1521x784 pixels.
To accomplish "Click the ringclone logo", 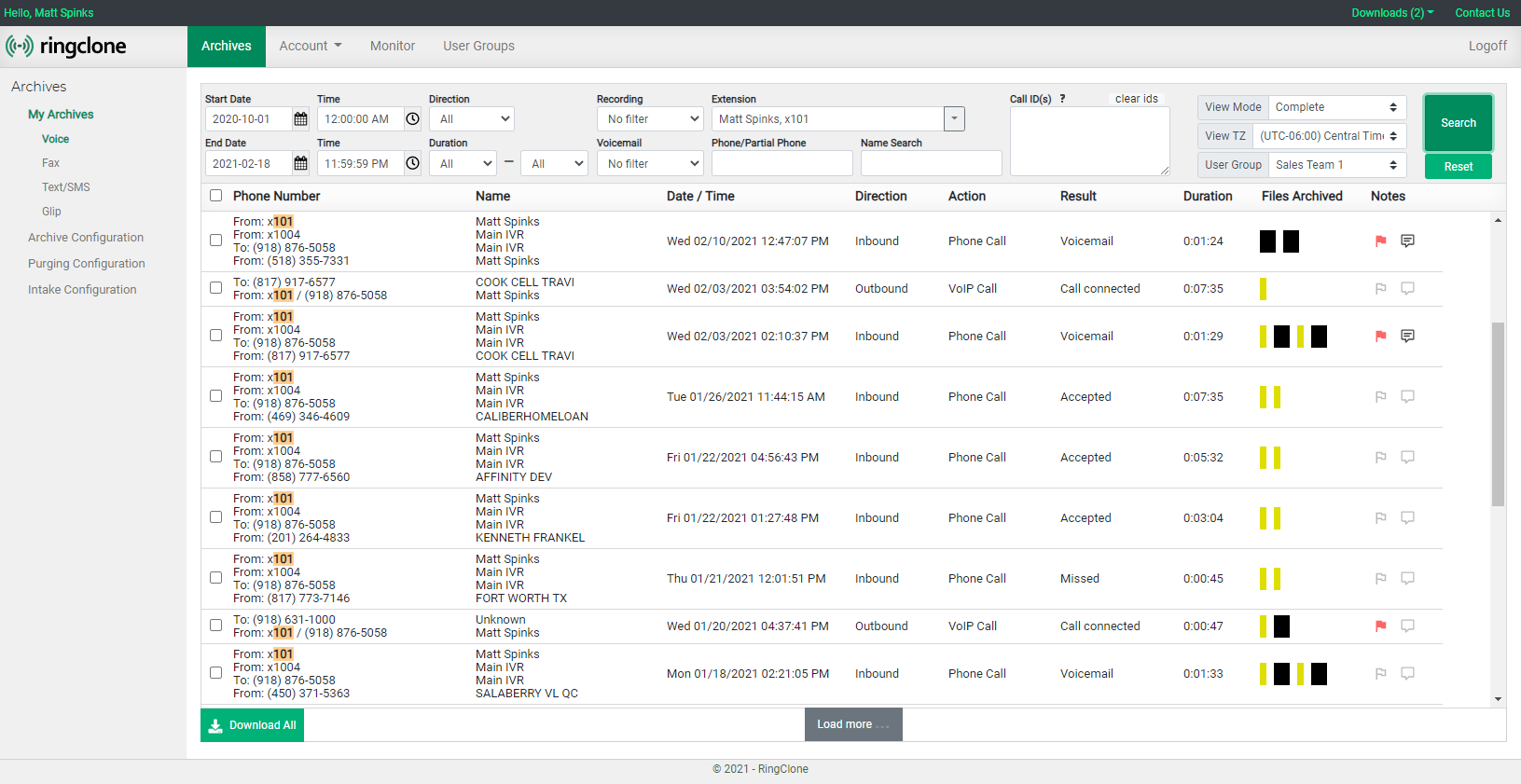I will (66, 46).
